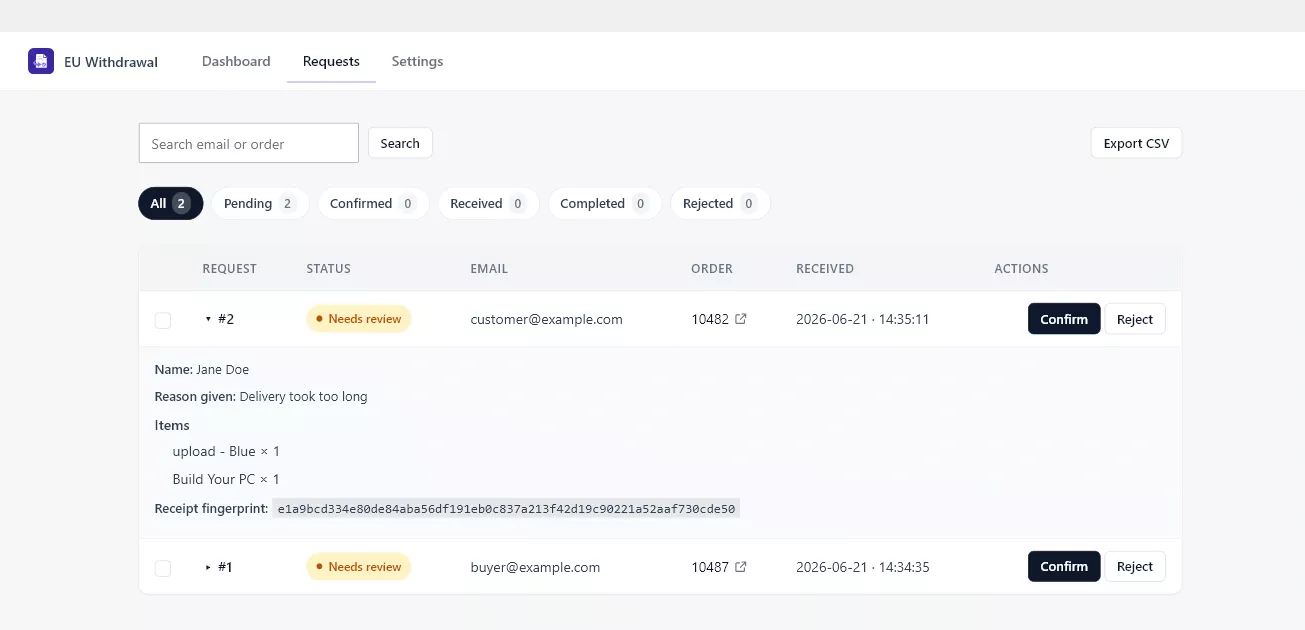The image size is (1305, 630).
Task: Filter by Completed requests
Action: [x=604, y=203]
